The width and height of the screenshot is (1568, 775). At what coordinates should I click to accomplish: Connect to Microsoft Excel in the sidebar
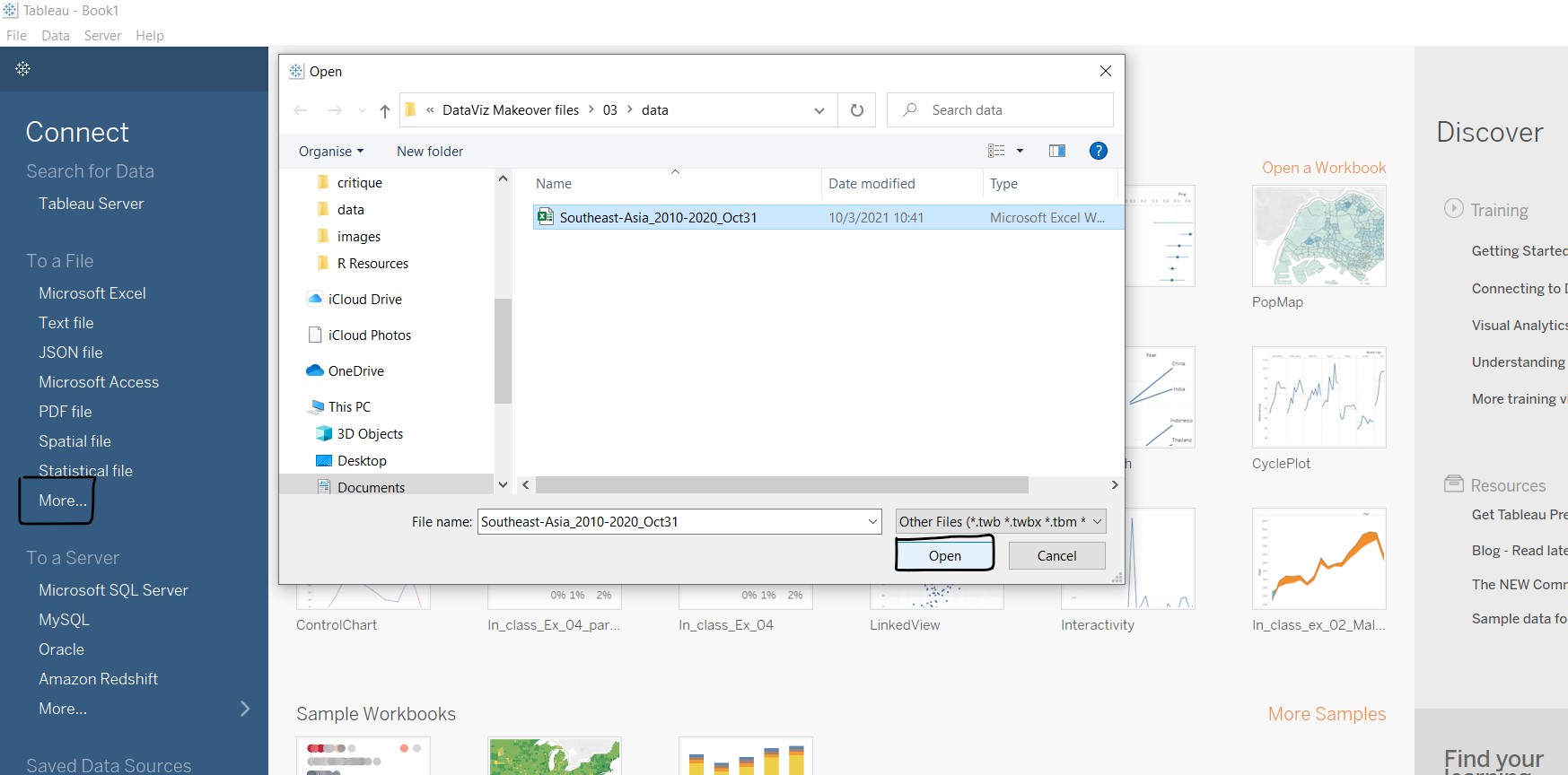[x=92, y=293]
